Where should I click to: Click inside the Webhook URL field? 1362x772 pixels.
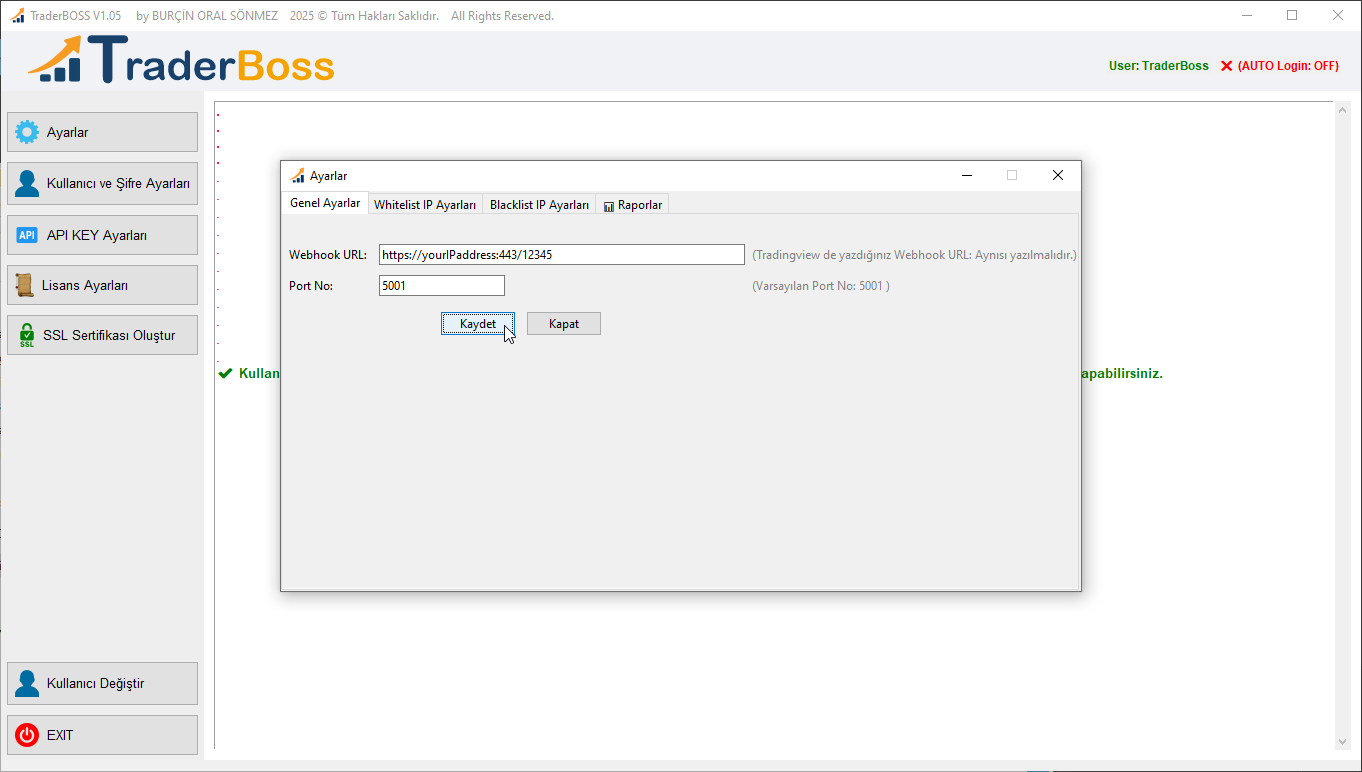pyautogui.click(x=560, y=254)
